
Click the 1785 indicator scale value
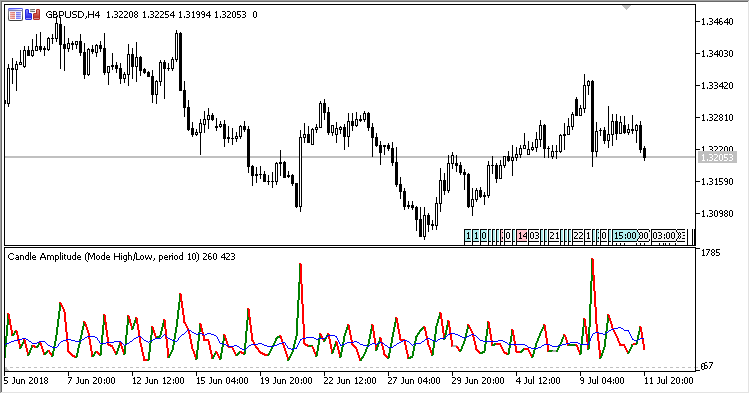pyautogui.click(x=710, y=252)
